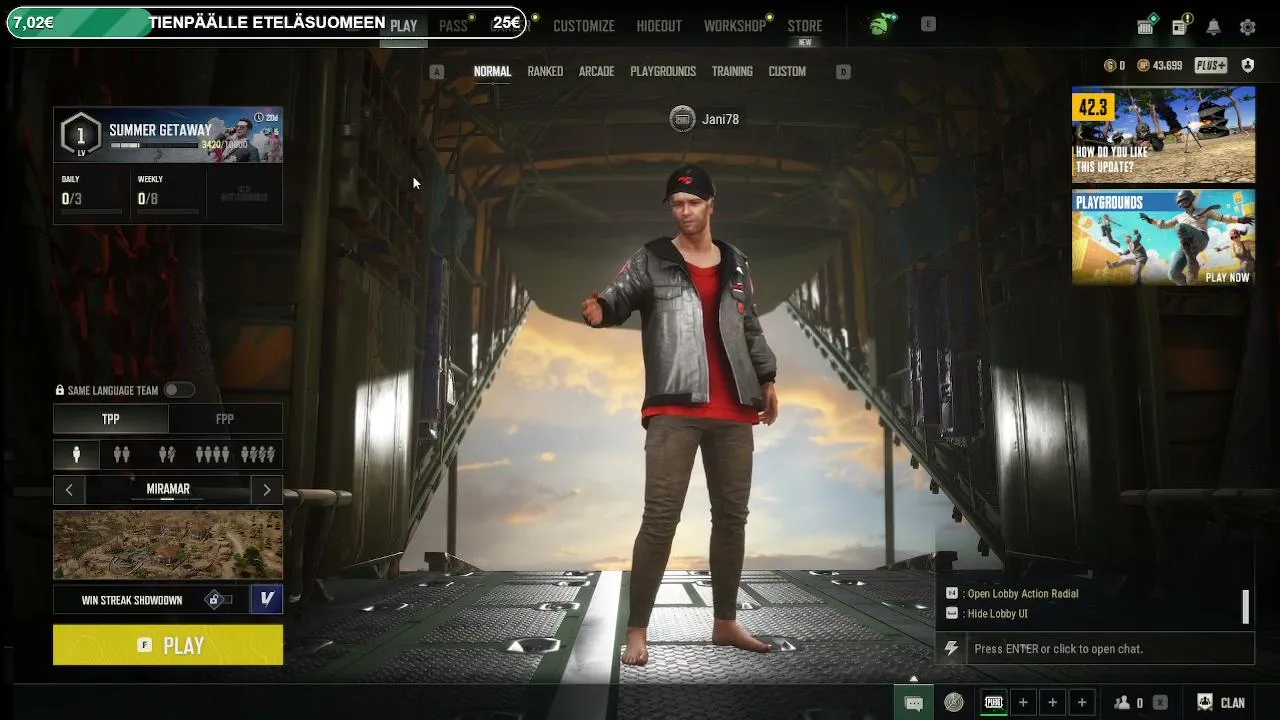This screenshot has height=720, width=1280.
Task: Click the X key badge beside friends count
Action: [x=1160, y=703]
